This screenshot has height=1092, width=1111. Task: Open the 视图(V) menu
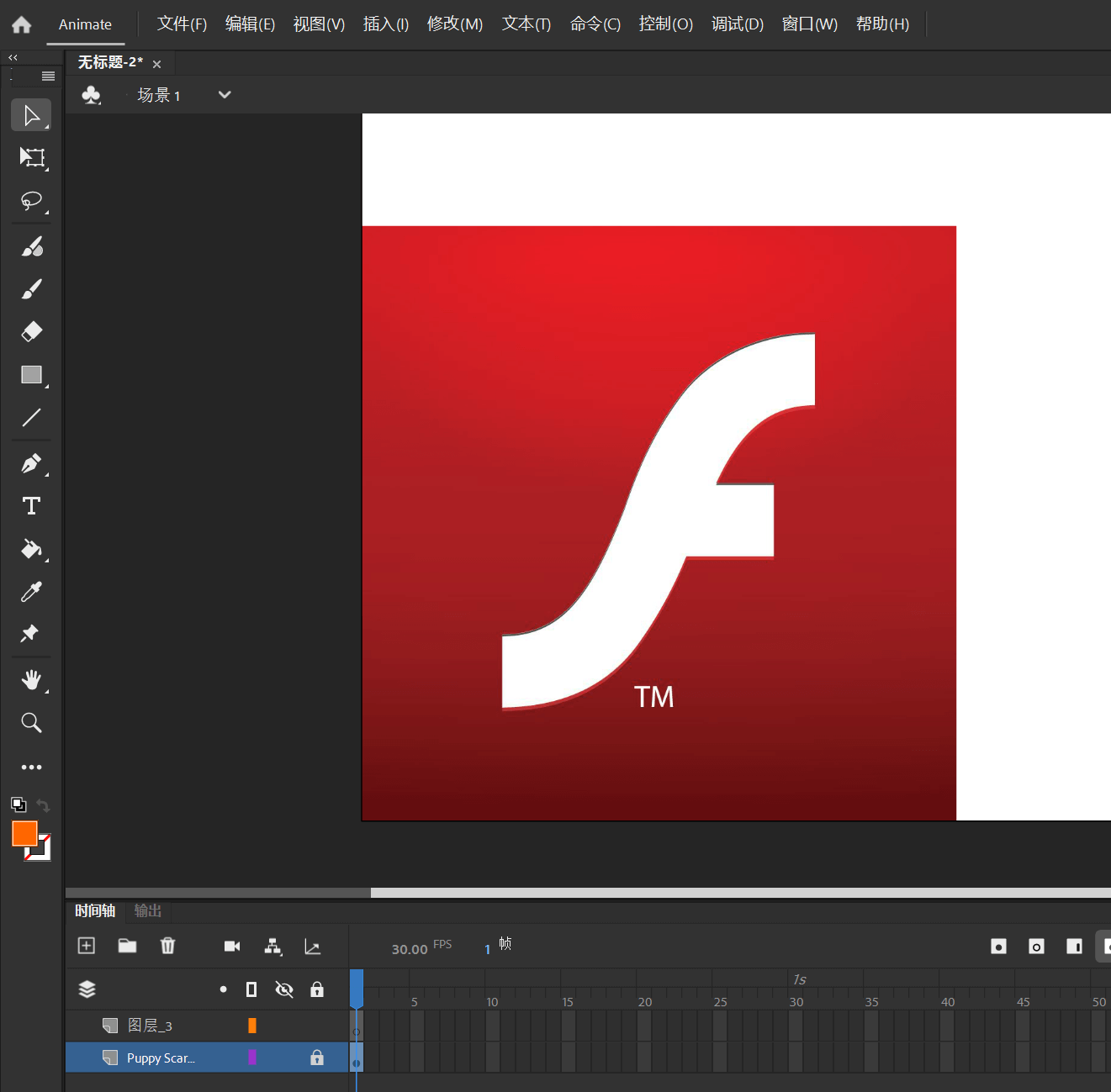click(x=319, y=24)
